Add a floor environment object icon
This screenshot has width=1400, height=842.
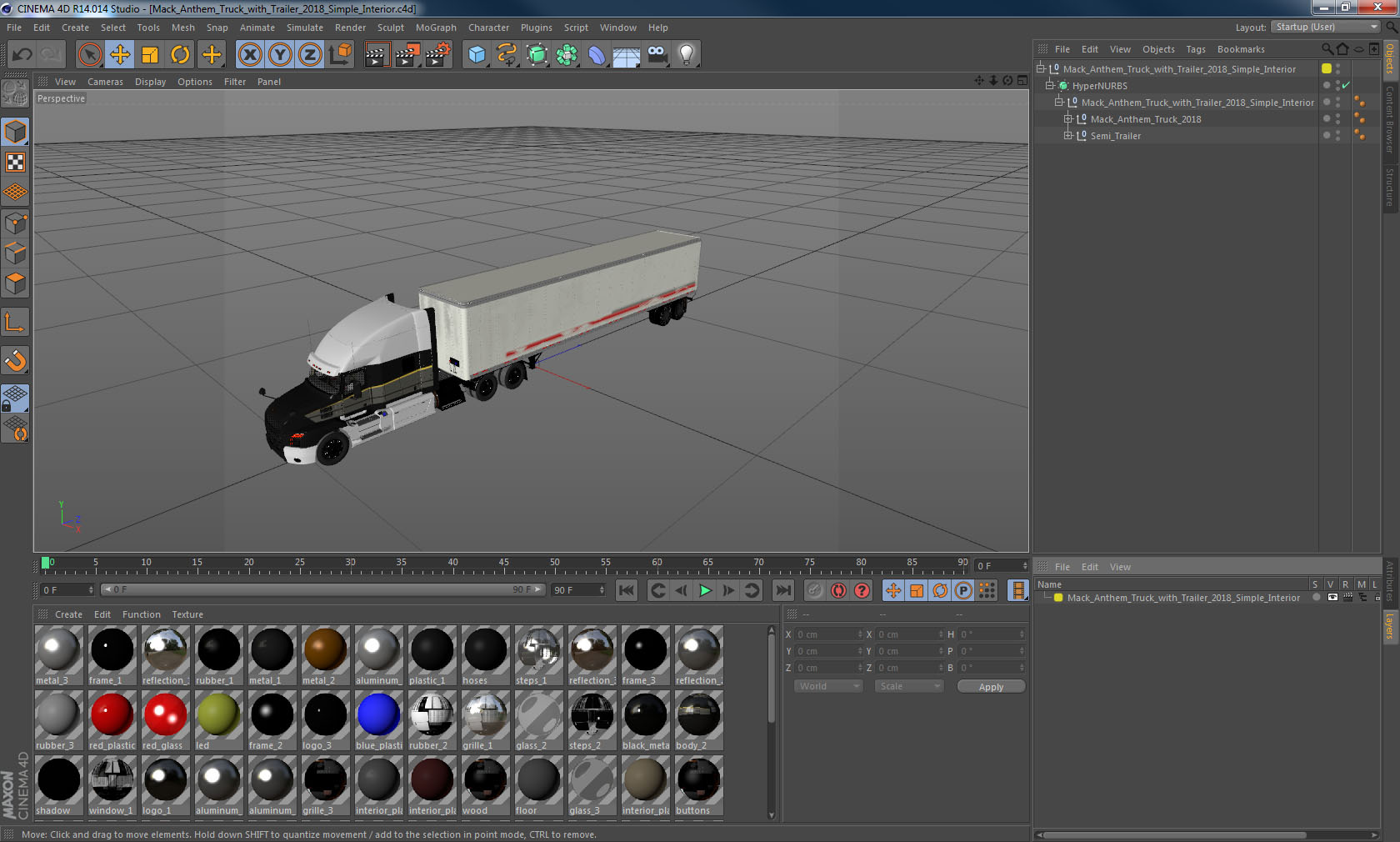click(627, 55)
